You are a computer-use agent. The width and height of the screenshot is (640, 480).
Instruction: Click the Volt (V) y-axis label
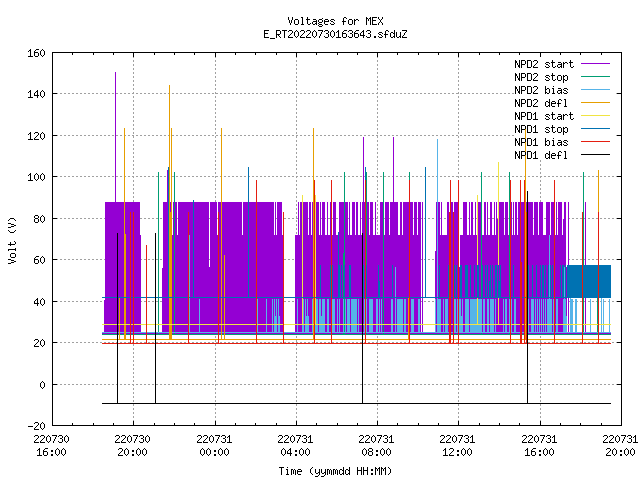[x=12, y=240]
